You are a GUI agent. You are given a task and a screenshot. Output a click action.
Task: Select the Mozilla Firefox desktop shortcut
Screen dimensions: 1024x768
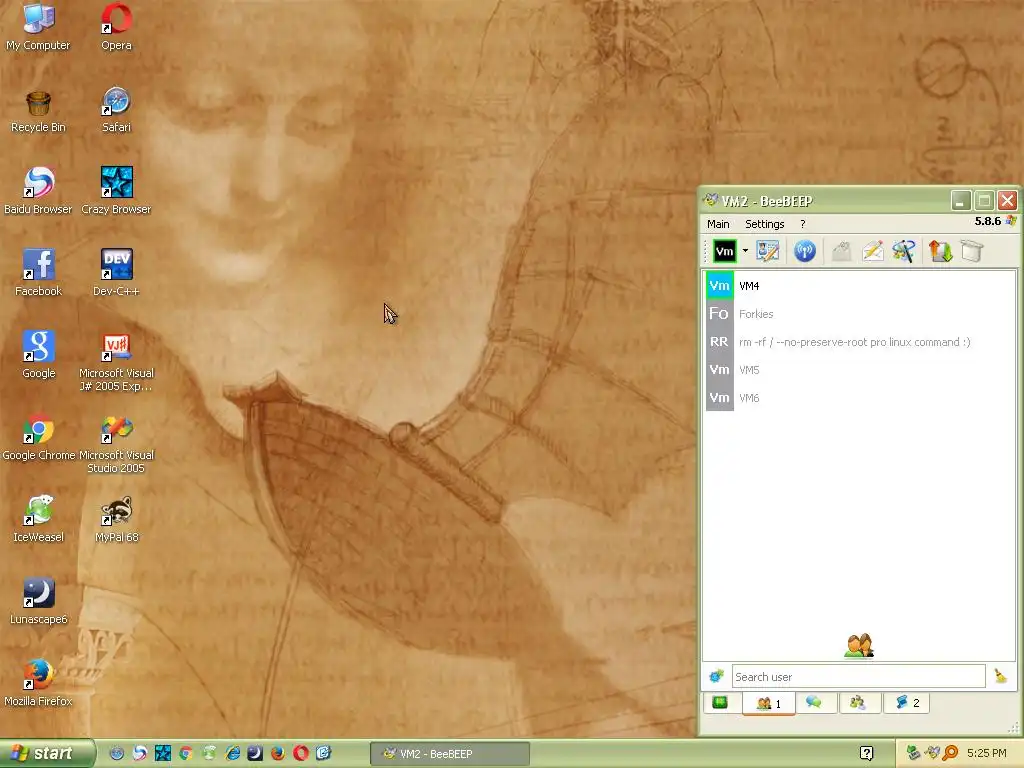[x=39, y=682]
